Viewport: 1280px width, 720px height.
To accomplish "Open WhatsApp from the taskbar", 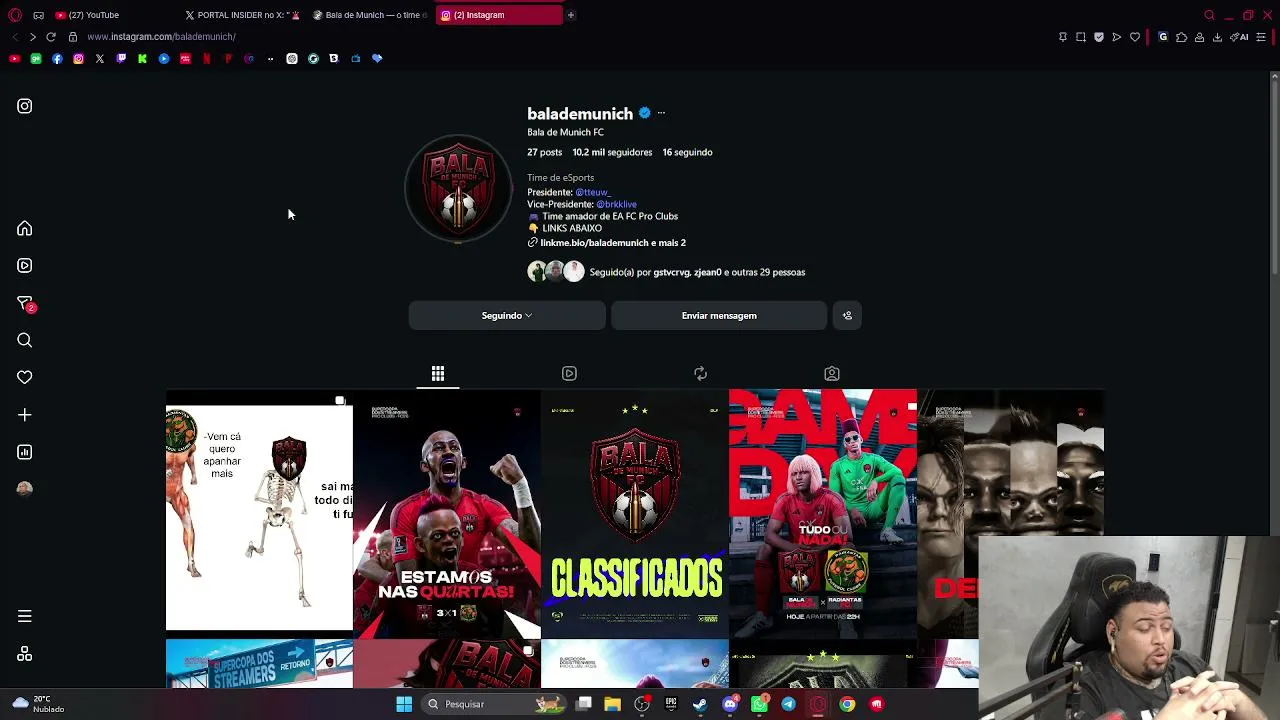I will [759, 704].
